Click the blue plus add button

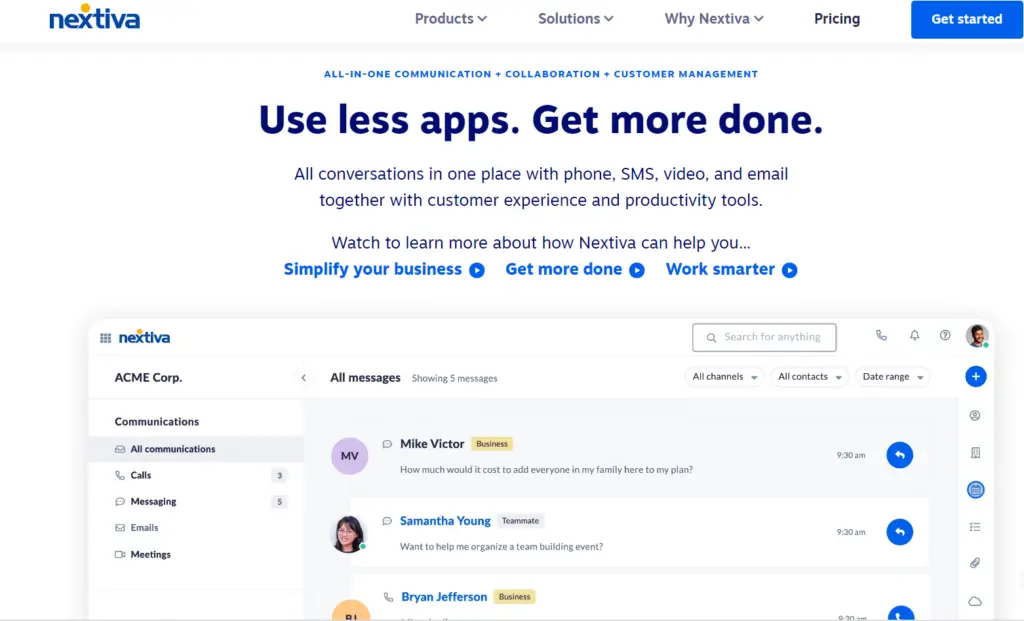(976, 376)
